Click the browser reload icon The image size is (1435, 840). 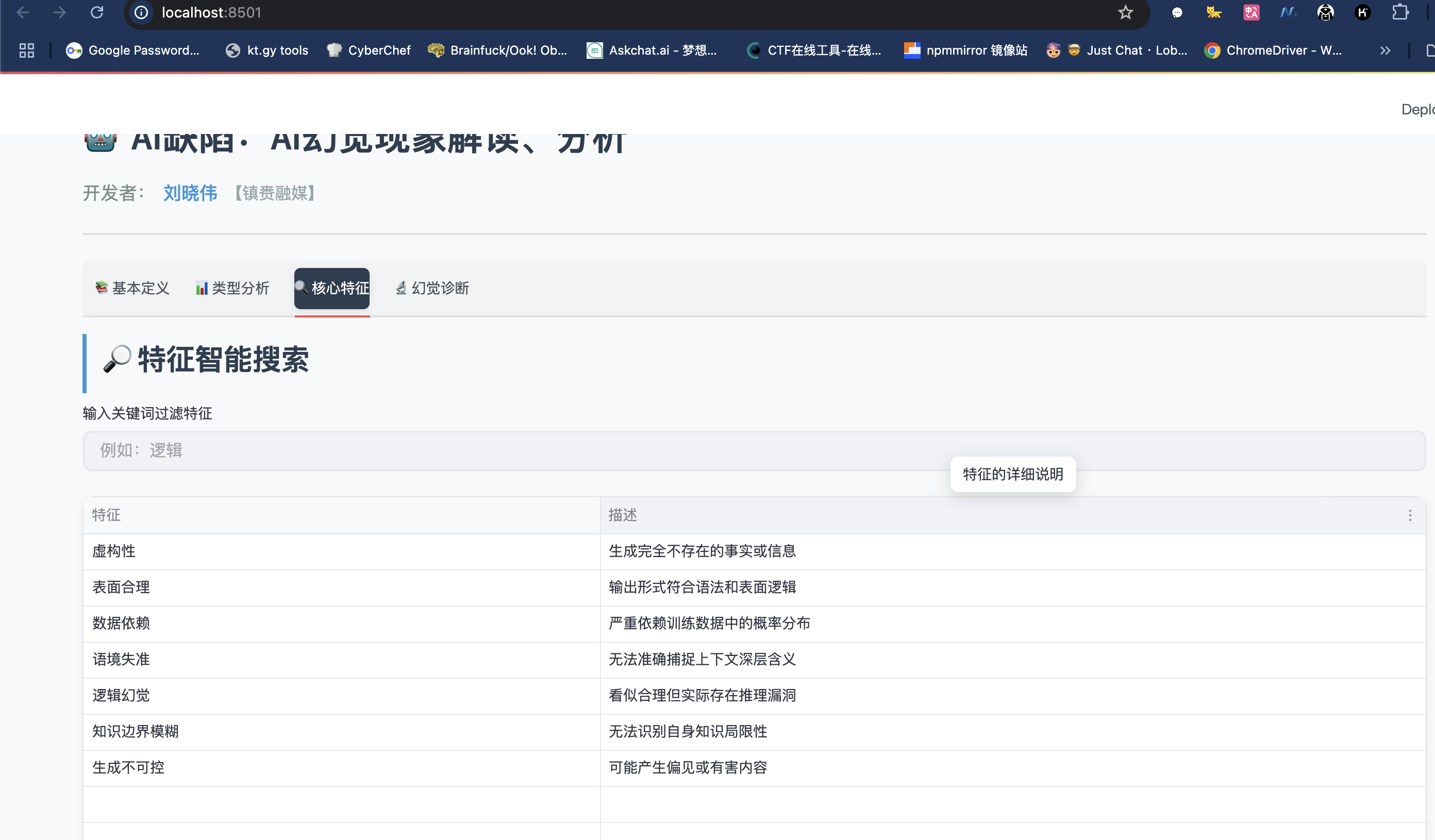click(97, 12)
